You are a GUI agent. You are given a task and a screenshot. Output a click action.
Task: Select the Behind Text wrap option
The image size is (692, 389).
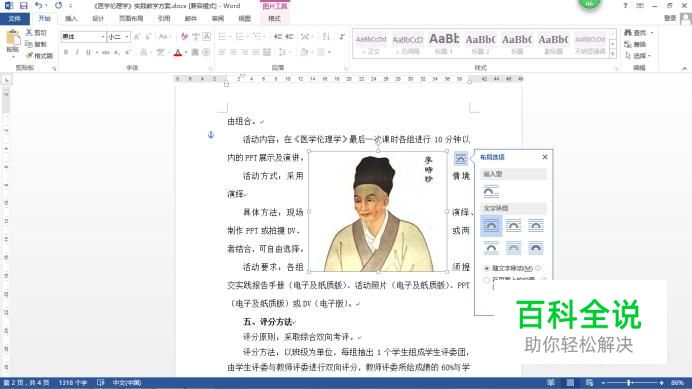click(x=513, y=248)
